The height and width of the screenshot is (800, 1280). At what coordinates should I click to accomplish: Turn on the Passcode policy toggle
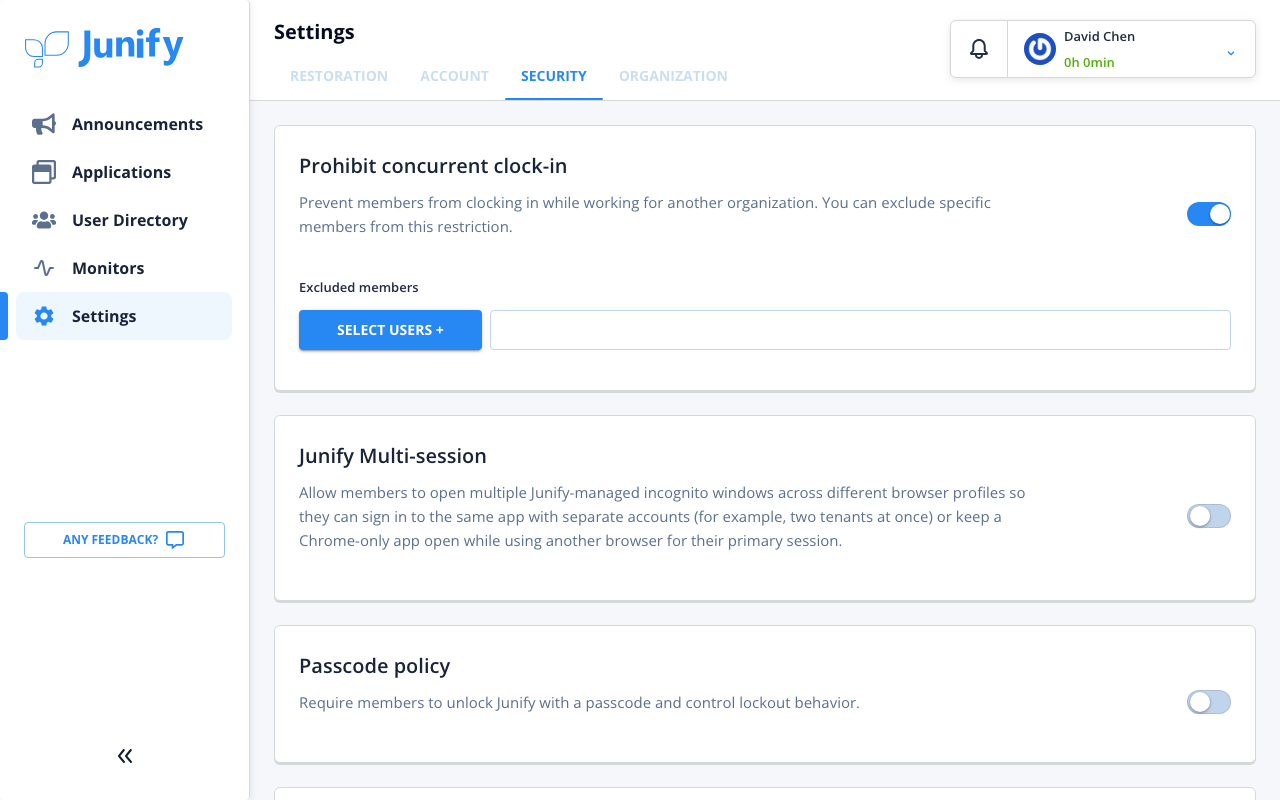pos(1209,702)
